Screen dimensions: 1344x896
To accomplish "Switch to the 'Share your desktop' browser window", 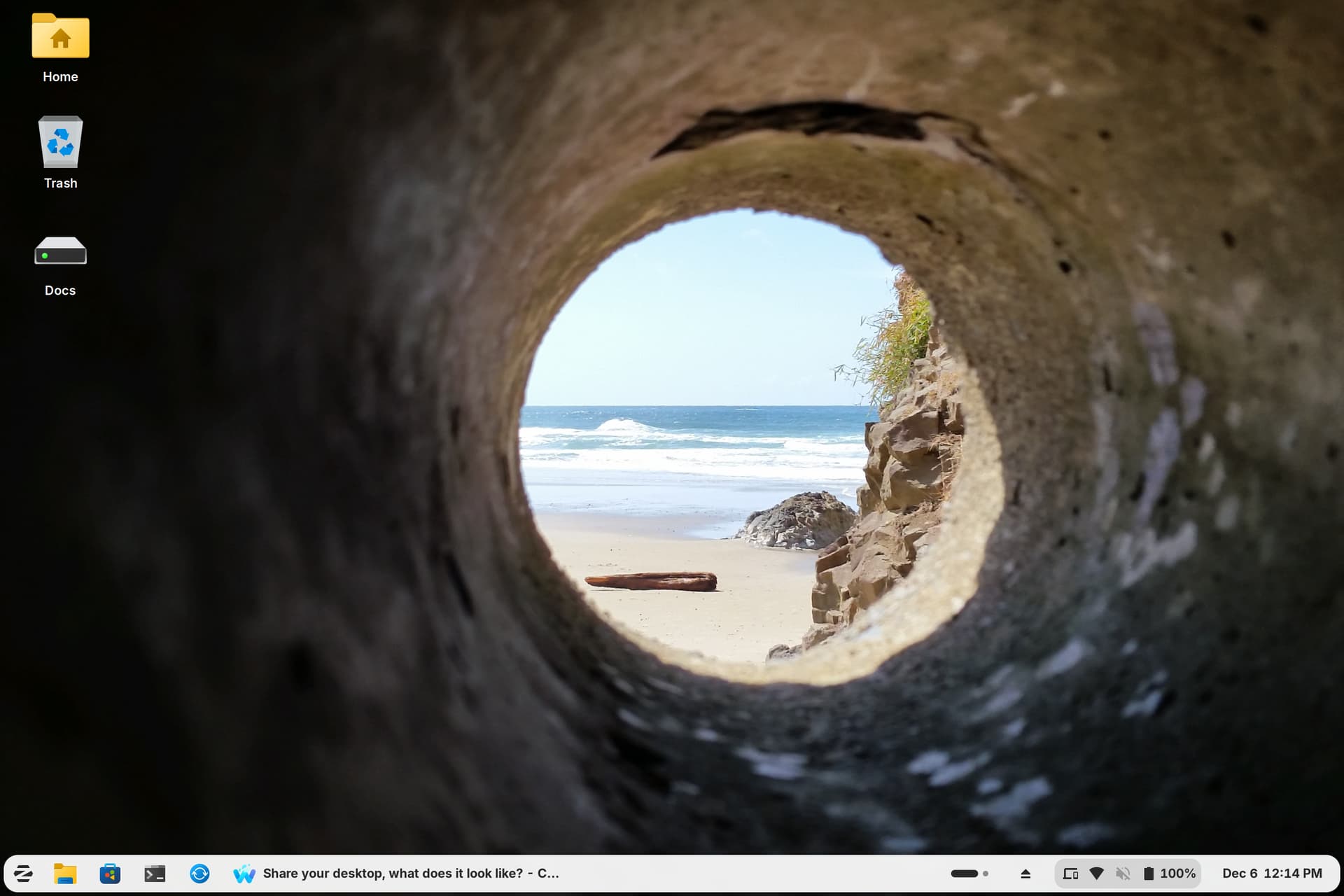I will tap(410, 873).
